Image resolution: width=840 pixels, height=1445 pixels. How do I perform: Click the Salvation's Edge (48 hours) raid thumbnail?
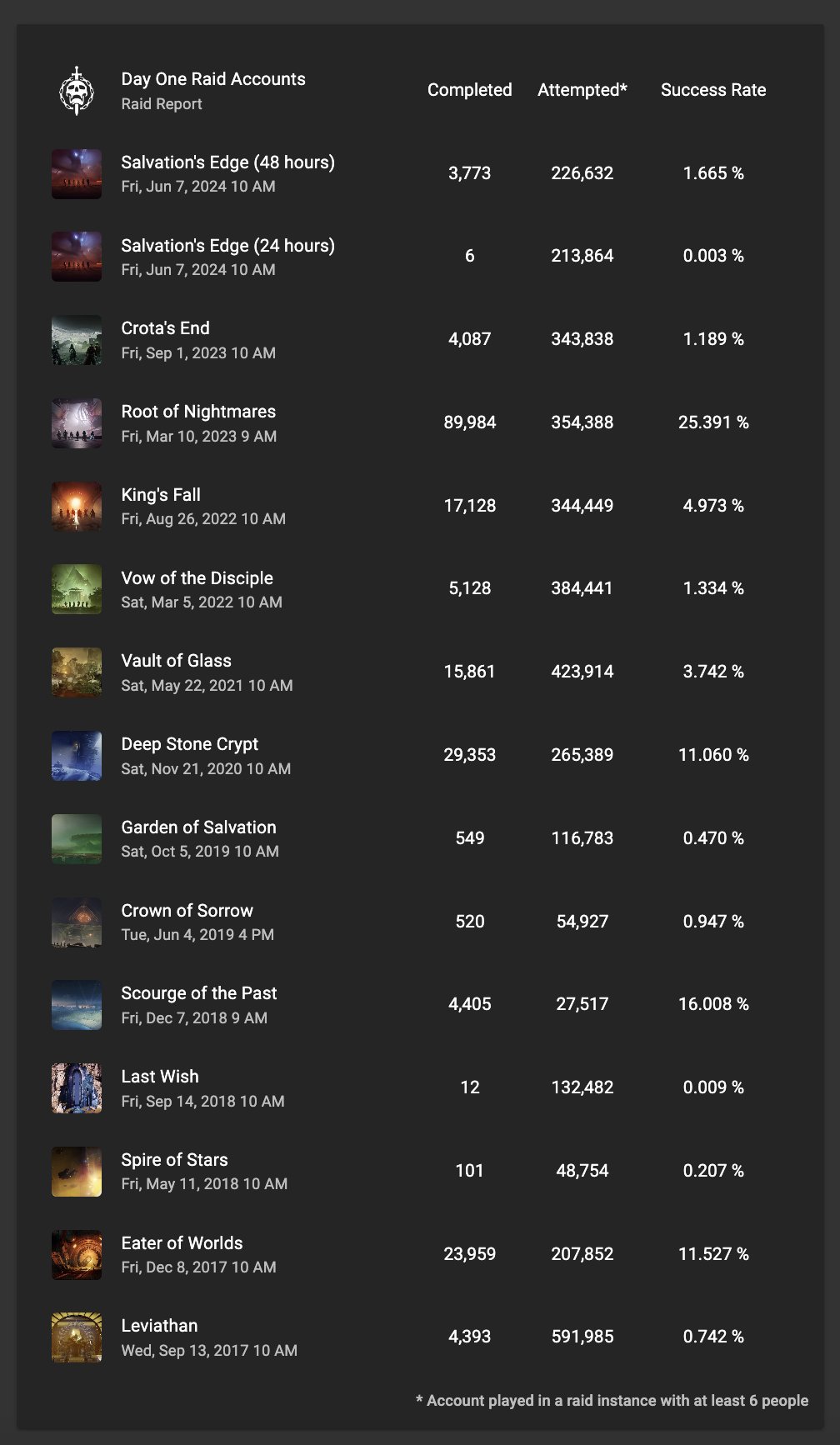click(x=77, y=173)
